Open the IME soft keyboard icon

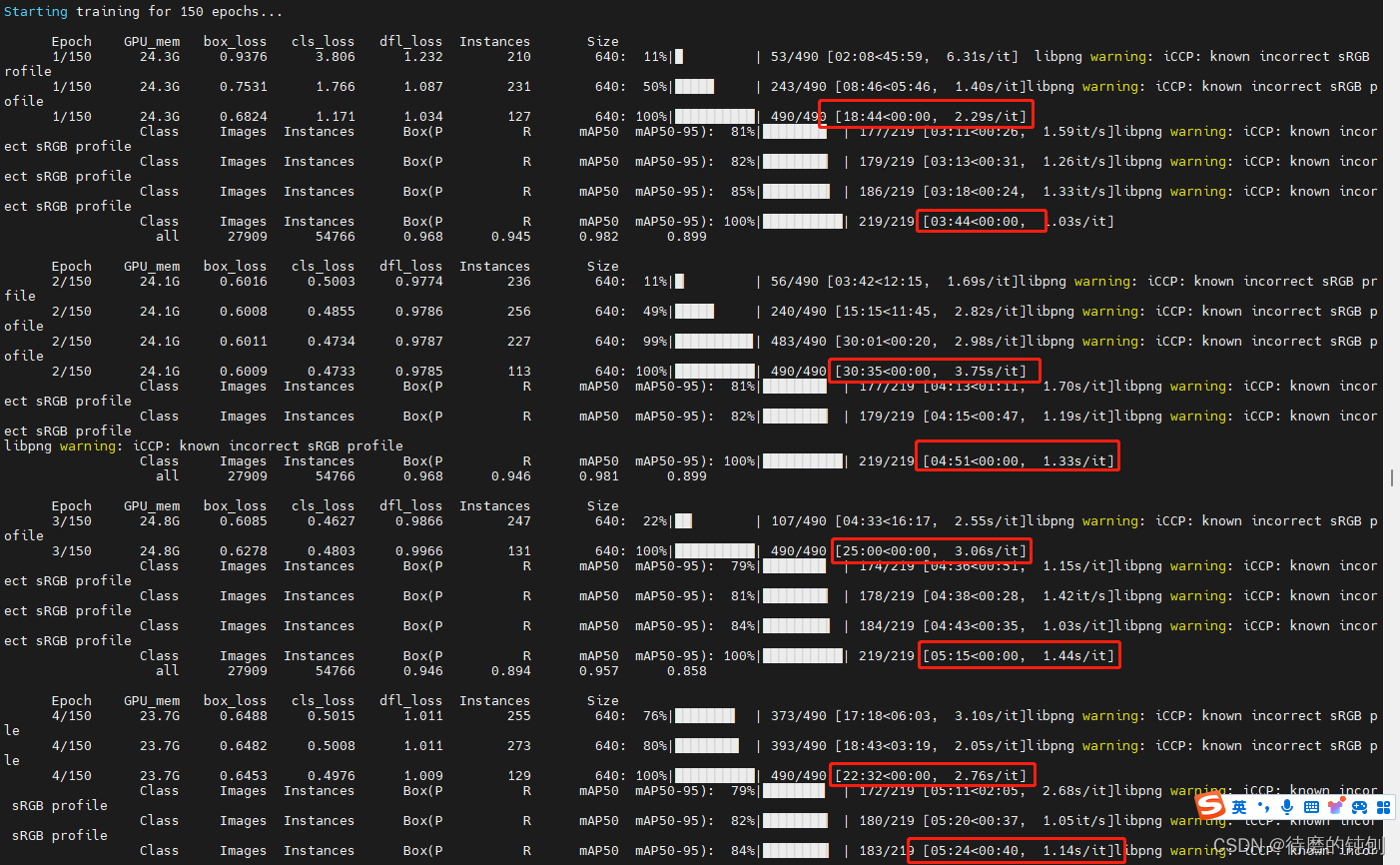pyautogui.click(x=1311, y=807)
